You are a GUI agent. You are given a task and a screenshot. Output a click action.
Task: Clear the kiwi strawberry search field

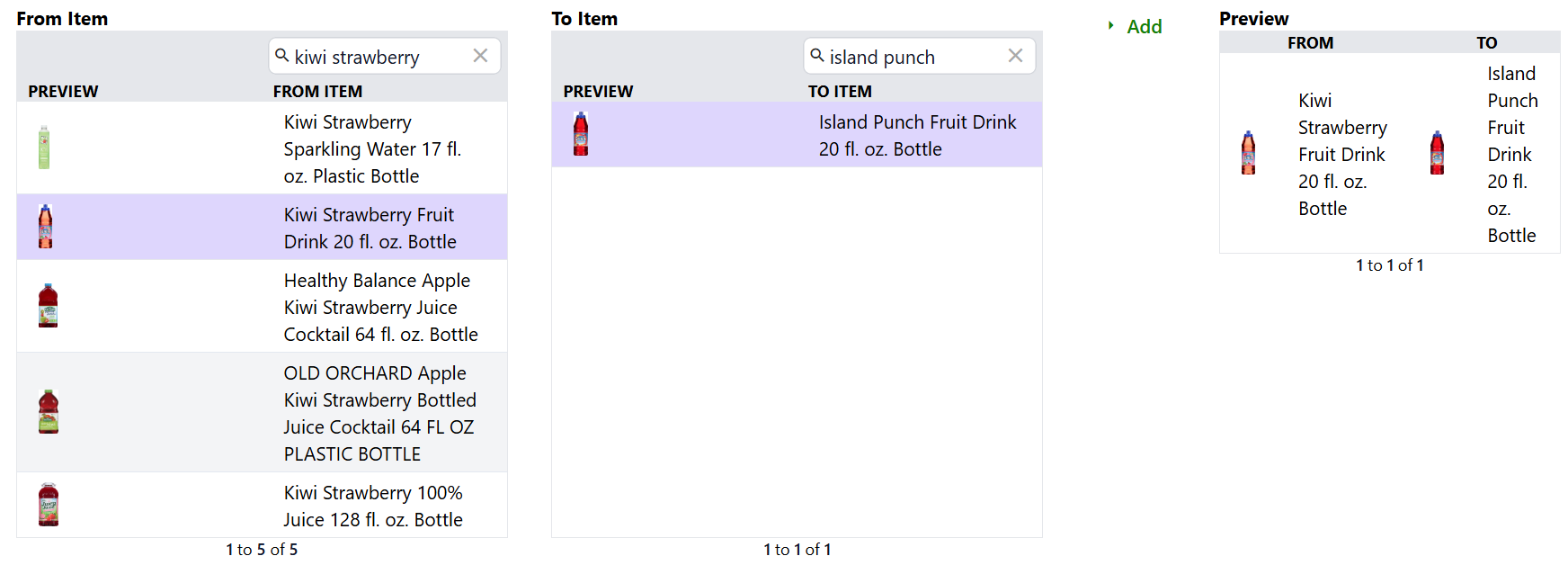480,56
